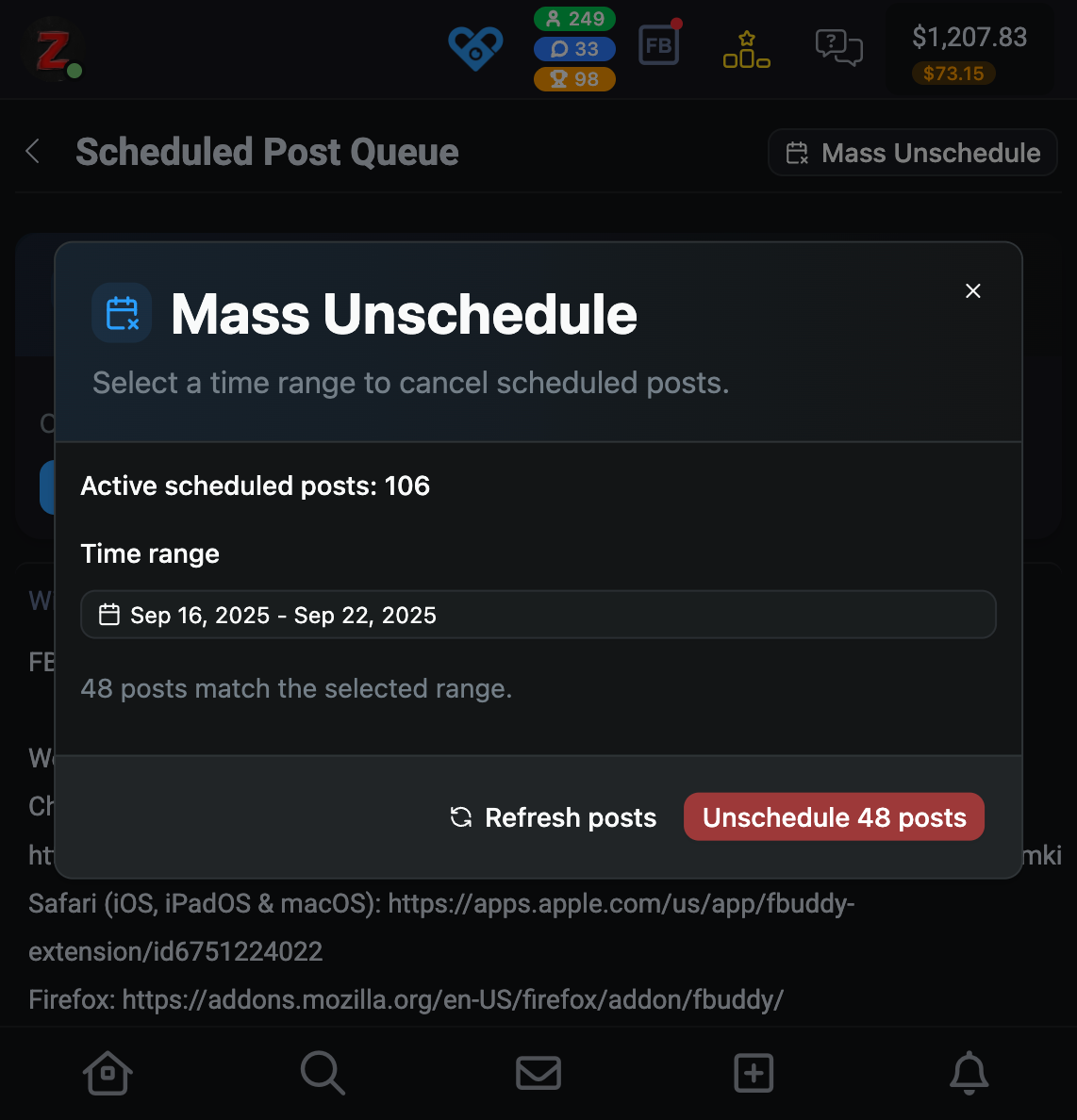Click the compose plus icon in bottom bar

point(754,1073)
